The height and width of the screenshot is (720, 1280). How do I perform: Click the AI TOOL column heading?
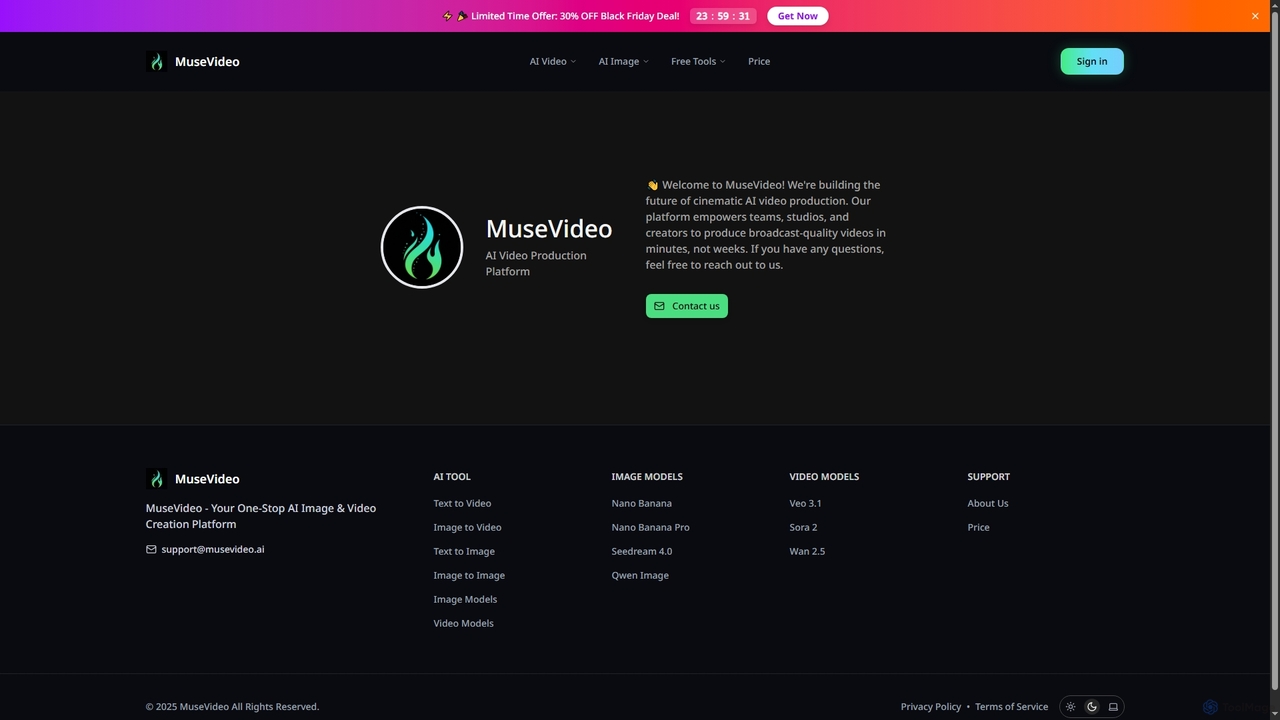(452, 477)
